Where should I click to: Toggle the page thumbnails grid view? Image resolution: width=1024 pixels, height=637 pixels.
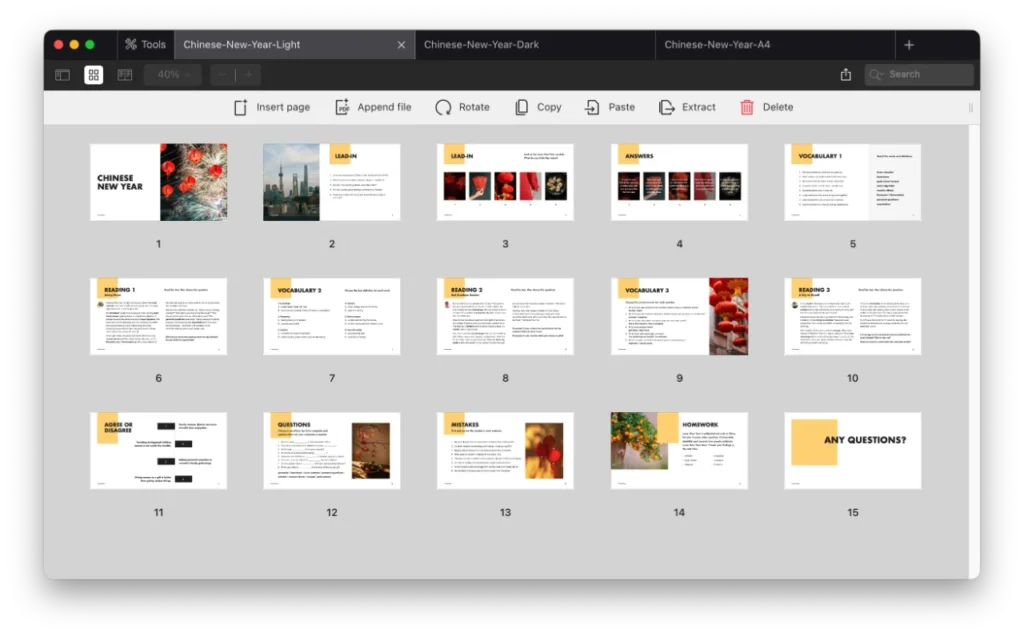point(93,75)
